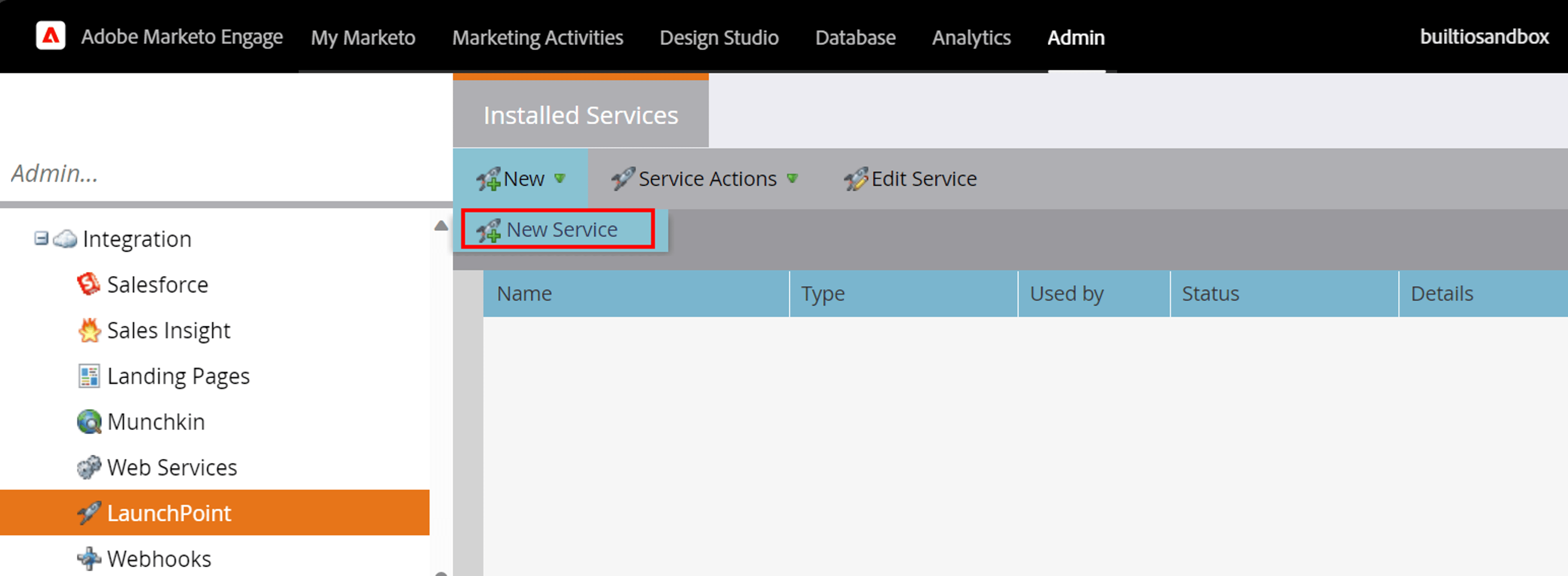Select Sales Insight in the tree
The height and width of the screenshot is (576, 1568).
(169, 330)
